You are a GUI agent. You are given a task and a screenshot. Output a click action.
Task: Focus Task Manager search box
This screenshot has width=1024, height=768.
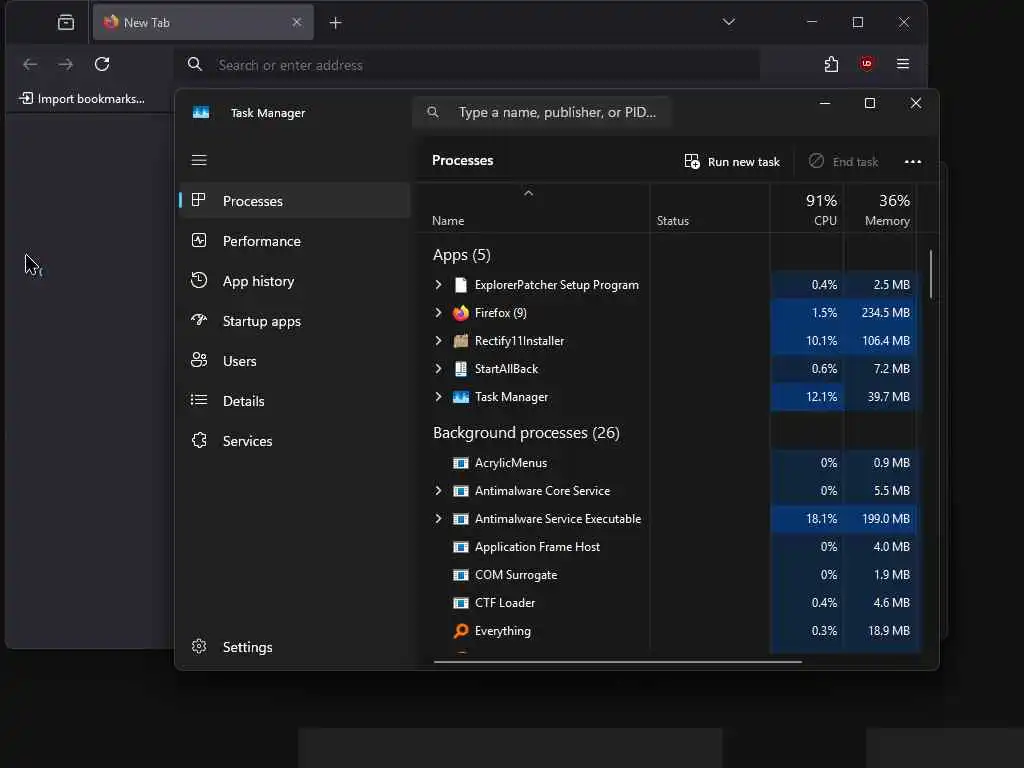click(541, 112)
